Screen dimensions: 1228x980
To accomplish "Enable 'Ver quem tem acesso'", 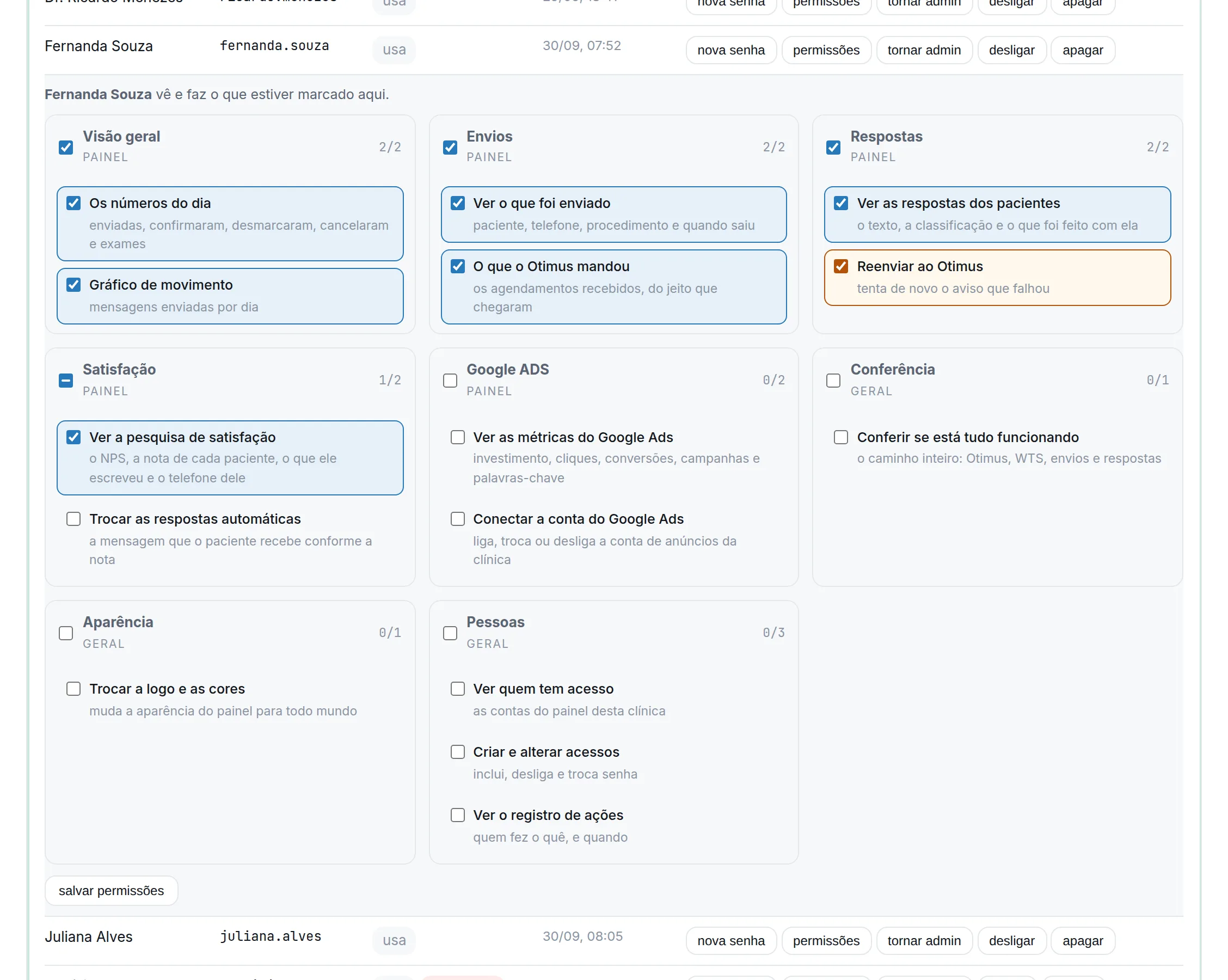I will tap(457, 689).
